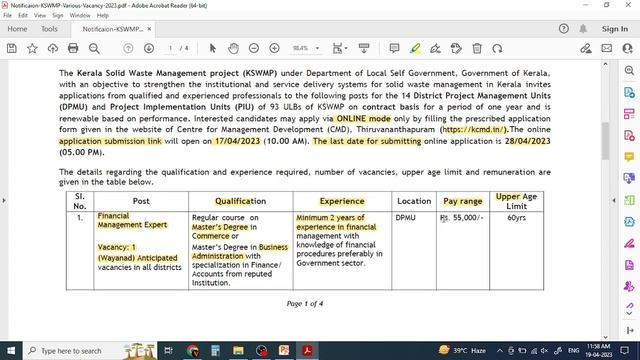Screen dimensions: 640x360
Task: Collapse the right tools pane arrow
Action: click(614, 200)
